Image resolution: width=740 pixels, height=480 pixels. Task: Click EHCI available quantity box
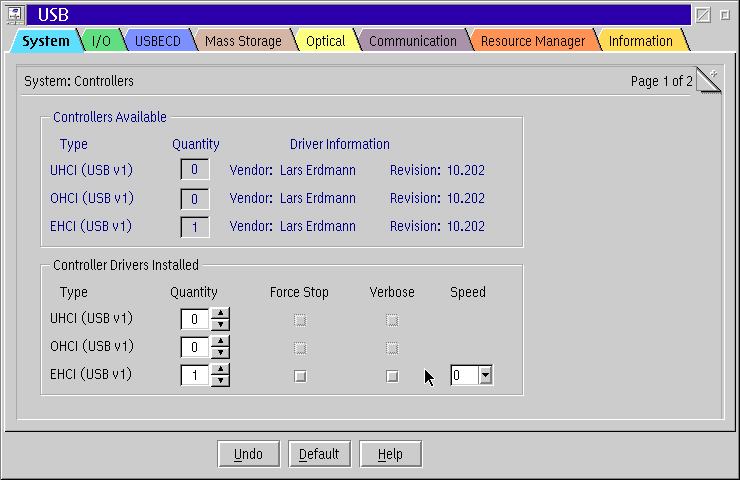[x=194, y=227]
